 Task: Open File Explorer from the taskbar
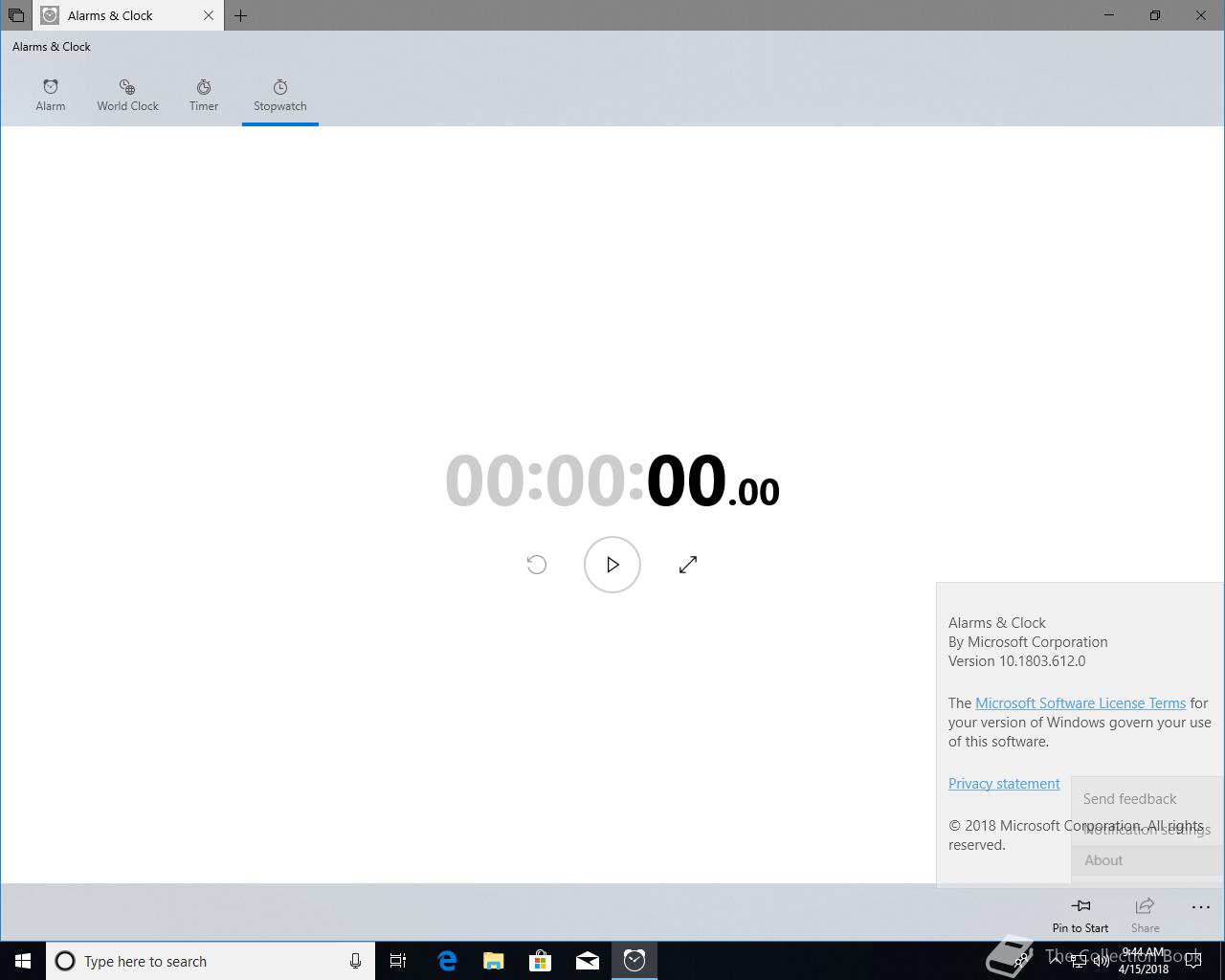(x=494, y=961)
